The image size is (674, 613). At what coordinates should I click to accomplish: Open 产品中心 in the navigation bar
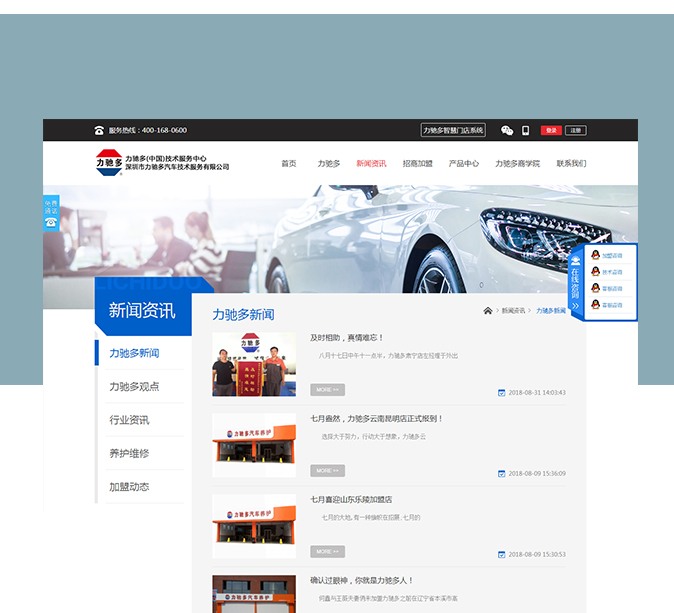coord(463,163)
